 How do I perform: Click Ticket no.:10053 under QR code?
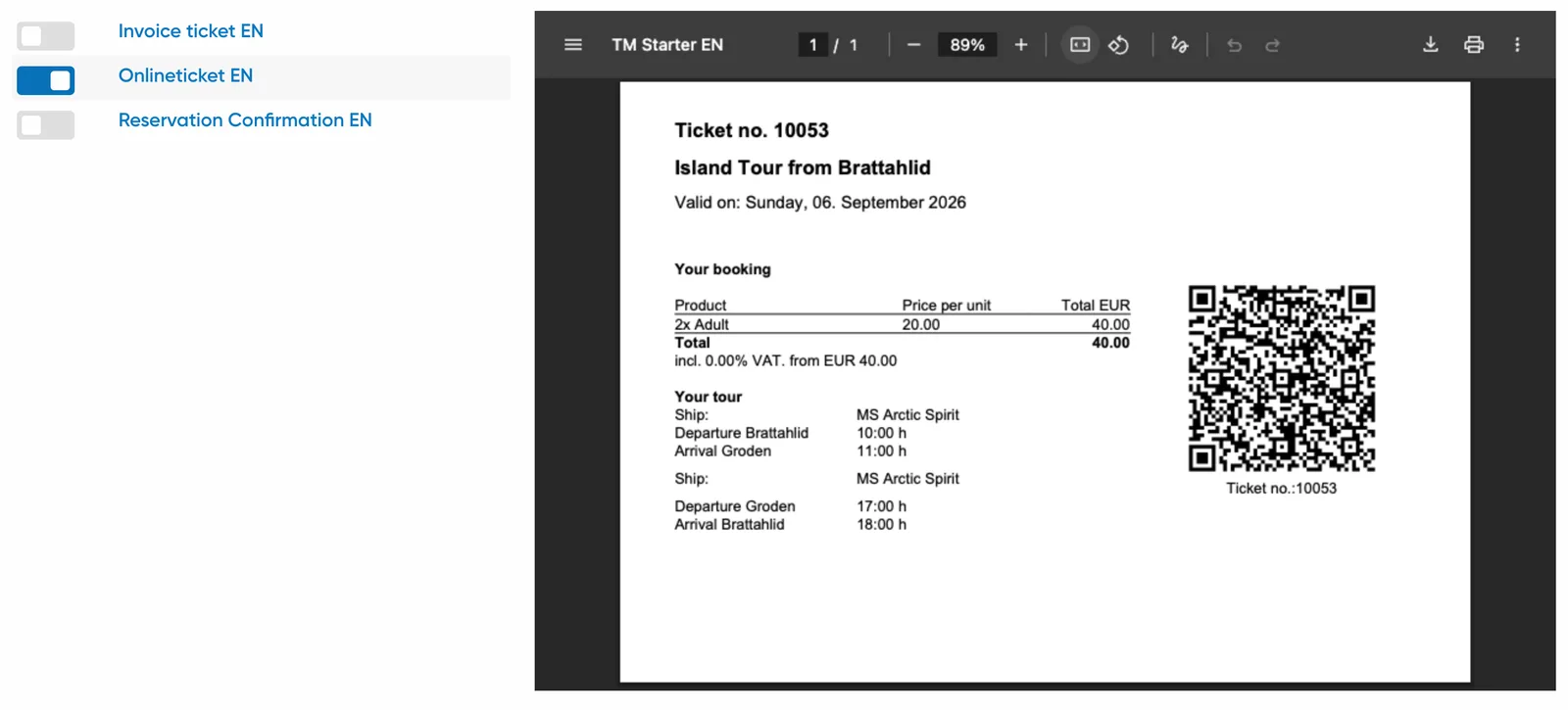1282,488
